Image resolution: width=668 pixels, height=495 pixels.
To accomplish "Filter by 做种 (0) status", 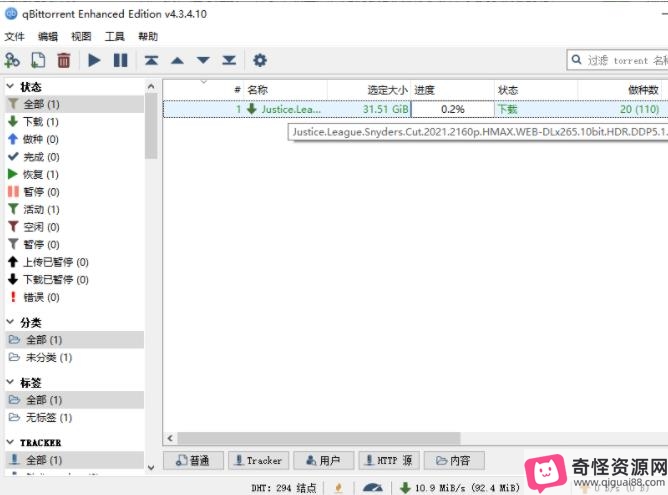I will (75, 139).
